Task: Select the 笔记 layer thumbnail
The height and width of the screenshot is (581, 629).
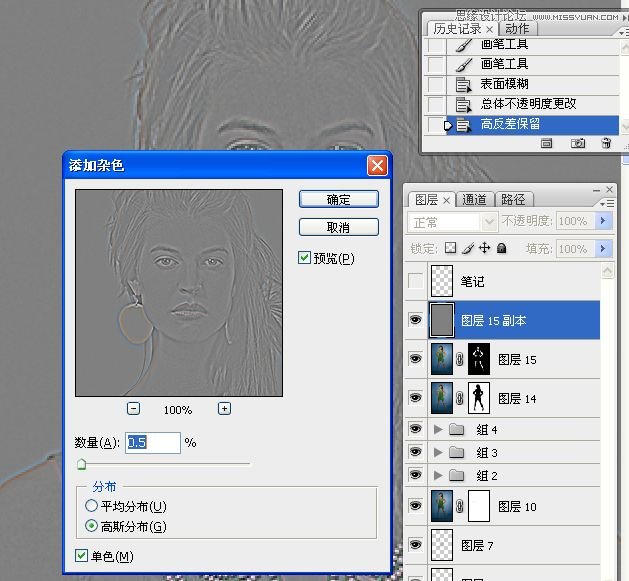Action: coord(442,281)
